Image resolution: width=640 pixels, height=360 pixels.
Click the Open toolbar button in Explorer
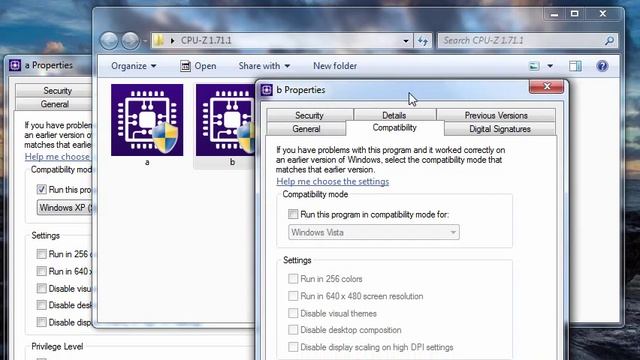click(198, 66)
